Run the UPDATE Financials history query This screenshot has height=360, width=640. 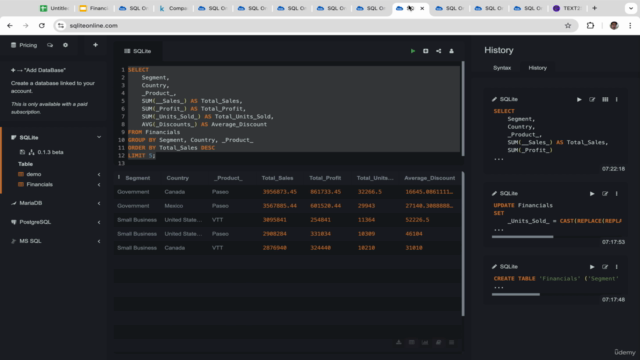coord(592,193)
